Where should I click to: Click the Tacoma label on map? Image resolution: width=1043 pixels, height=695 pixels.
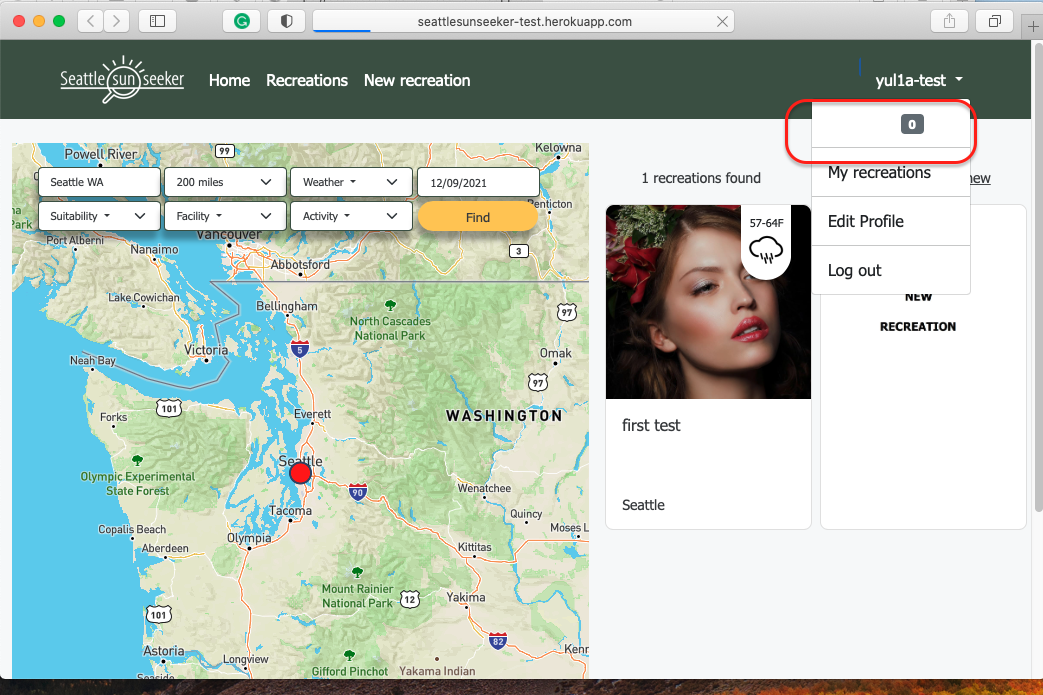290,511
